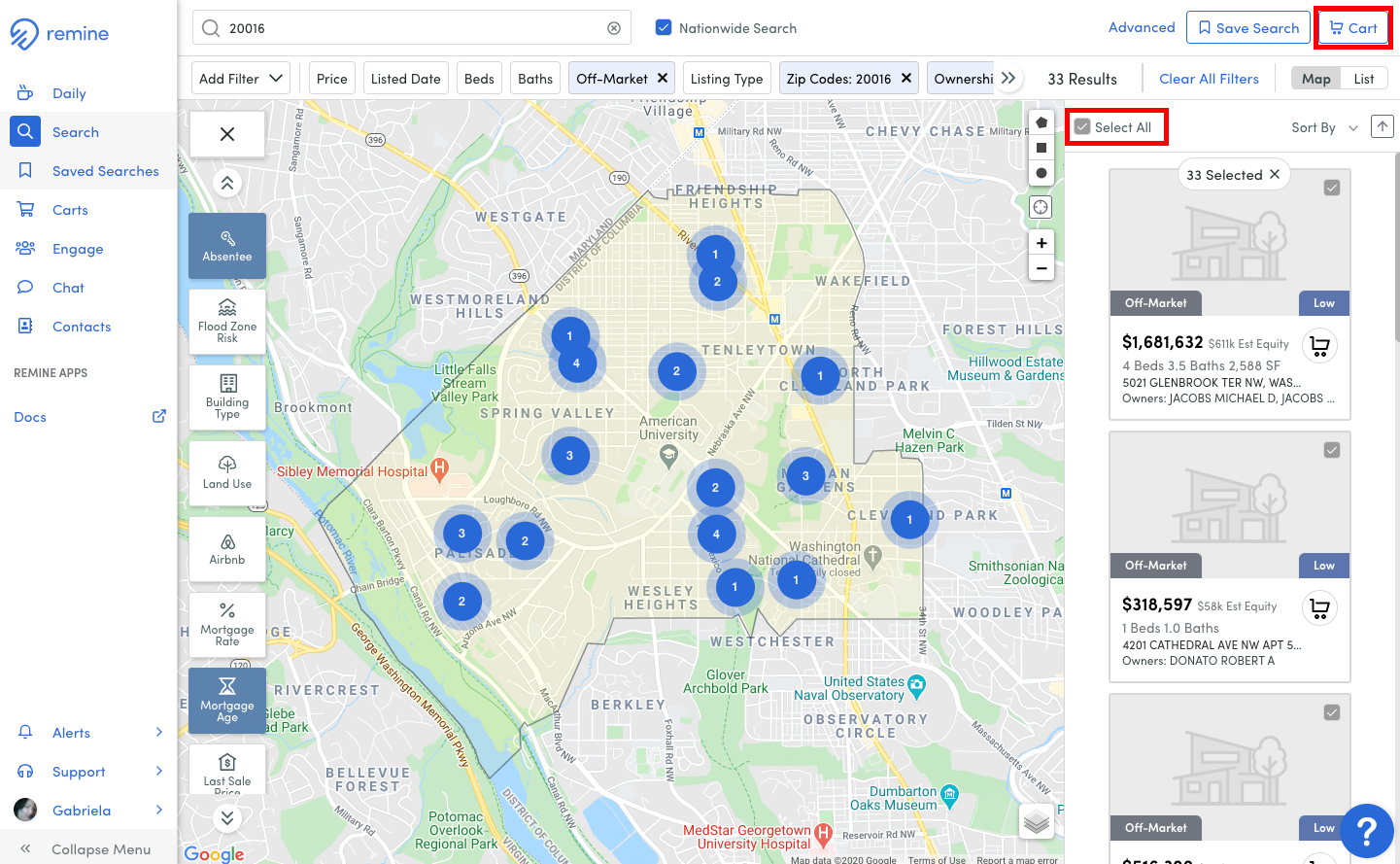Toggle the Mortgage Rate layer
This screenshot has height=864, width=1400.
[227, 625]
